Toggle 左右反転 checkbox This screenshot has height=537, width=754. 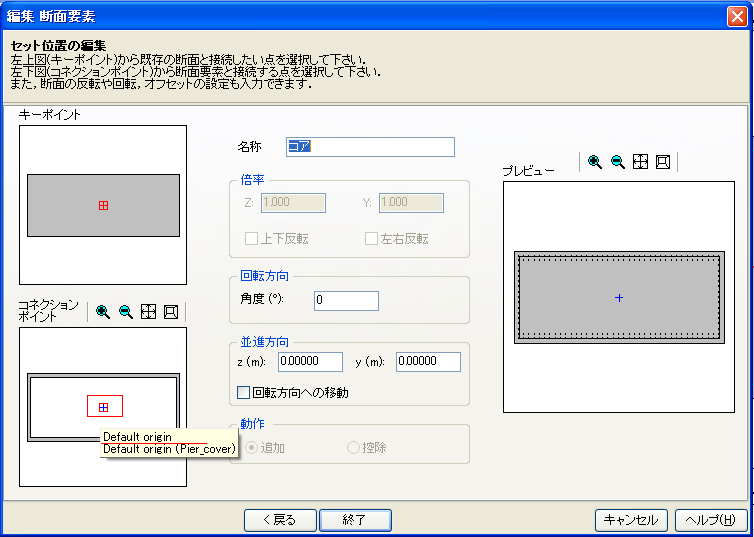tap(371, 239)
